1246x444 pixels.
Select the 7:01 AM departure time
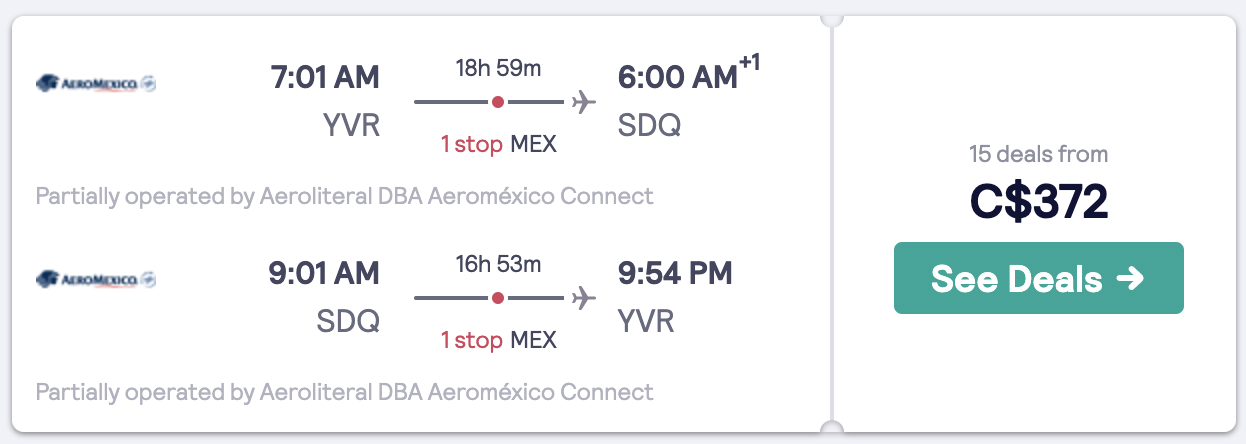pos(325,77)
